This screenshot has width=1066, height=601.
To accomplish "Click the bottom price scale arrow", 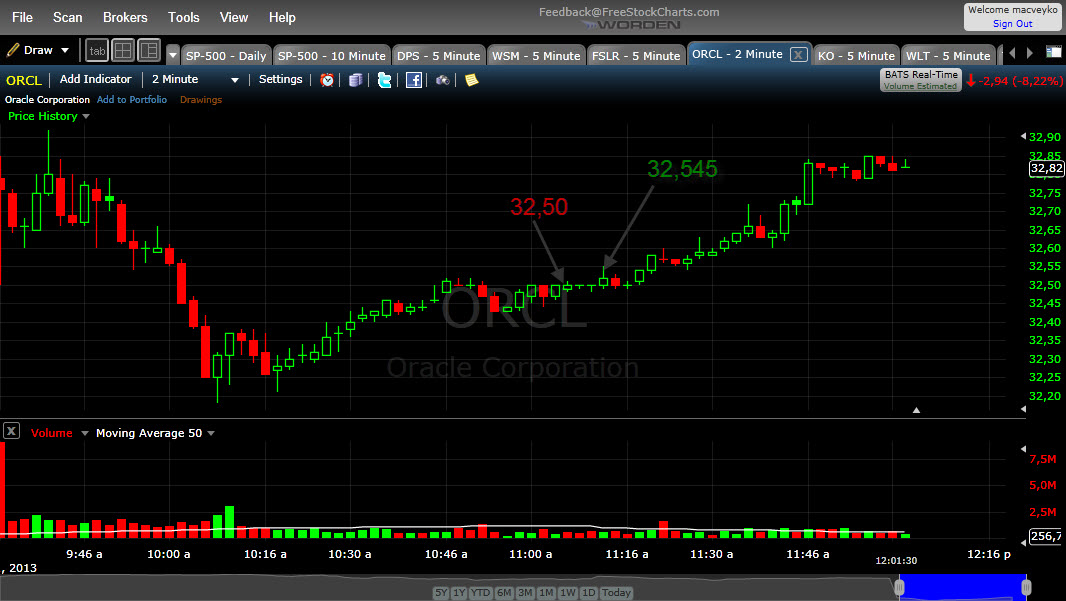I will point(1023,409).
